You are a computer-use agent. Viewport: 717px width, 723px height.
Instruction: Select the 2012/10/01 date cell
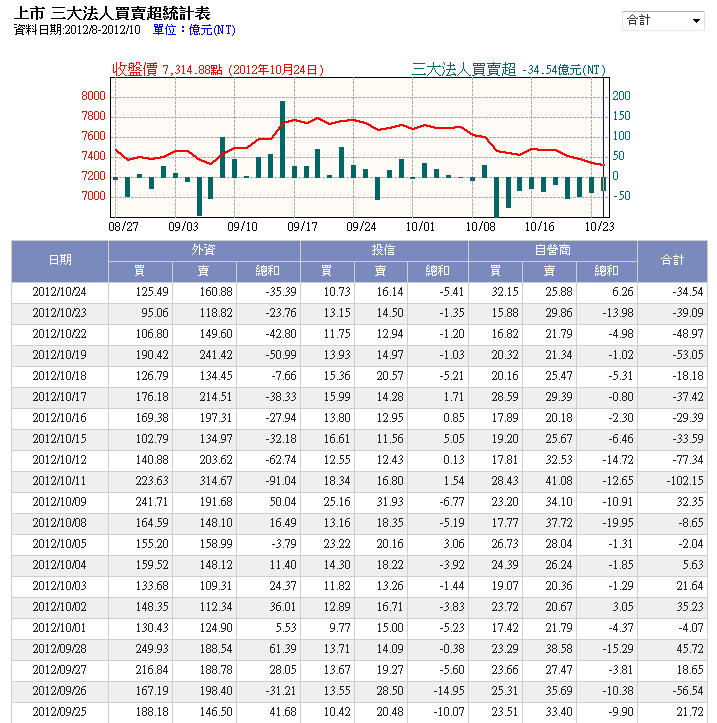(60, 628)
